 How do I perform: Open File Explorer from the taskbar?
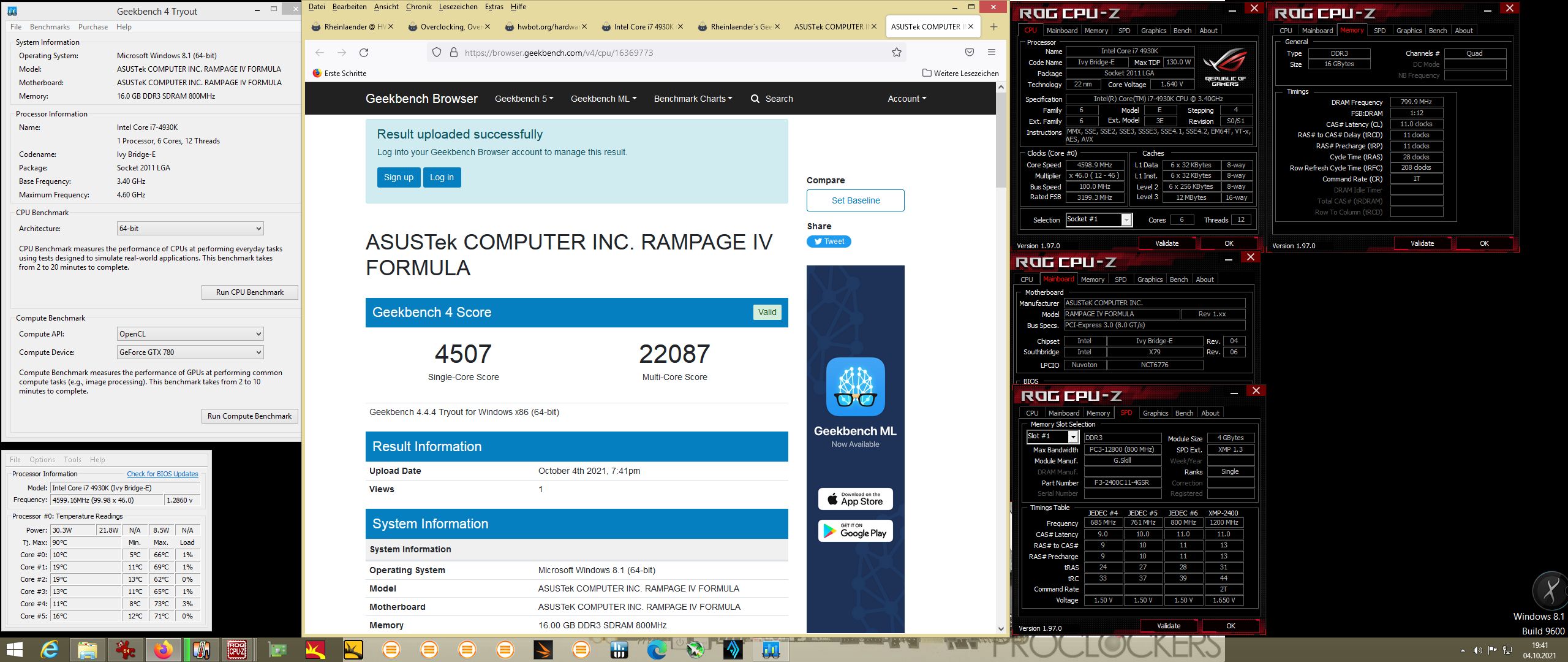pyautogui.click(x=87, y=650)
